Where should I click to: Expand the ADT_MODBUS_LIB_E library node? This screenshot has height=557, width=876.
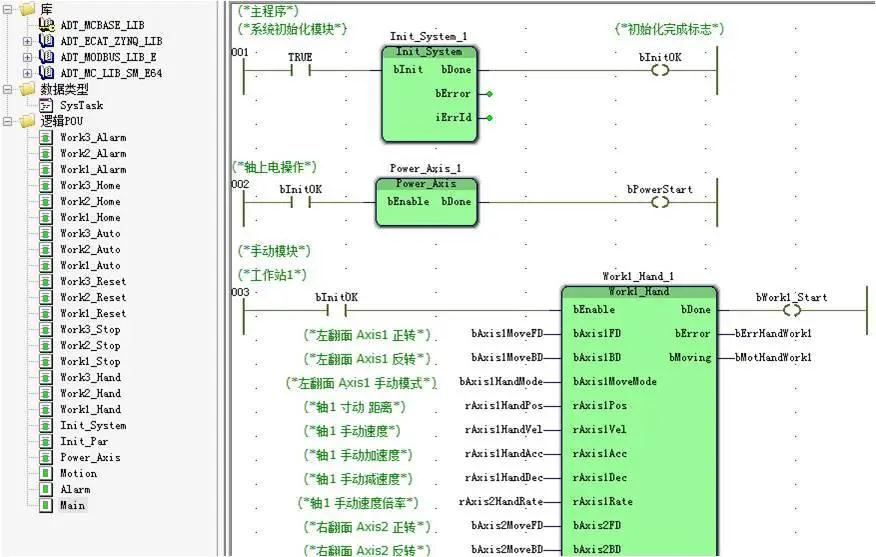(x=27, y=57)
